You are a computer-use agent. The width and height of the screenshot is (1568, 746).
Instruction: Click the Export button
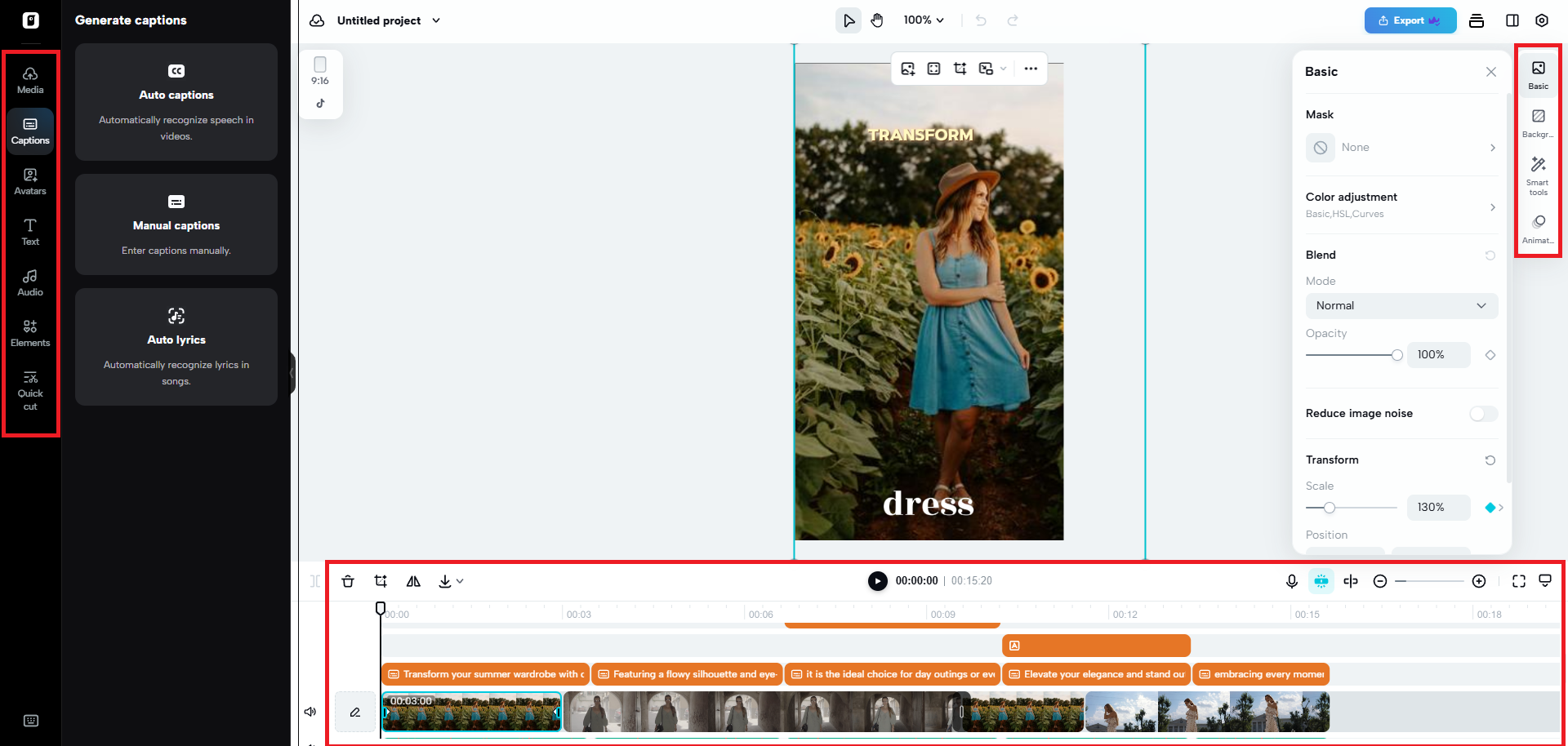pyautogui.click(x=1410, y=20)
